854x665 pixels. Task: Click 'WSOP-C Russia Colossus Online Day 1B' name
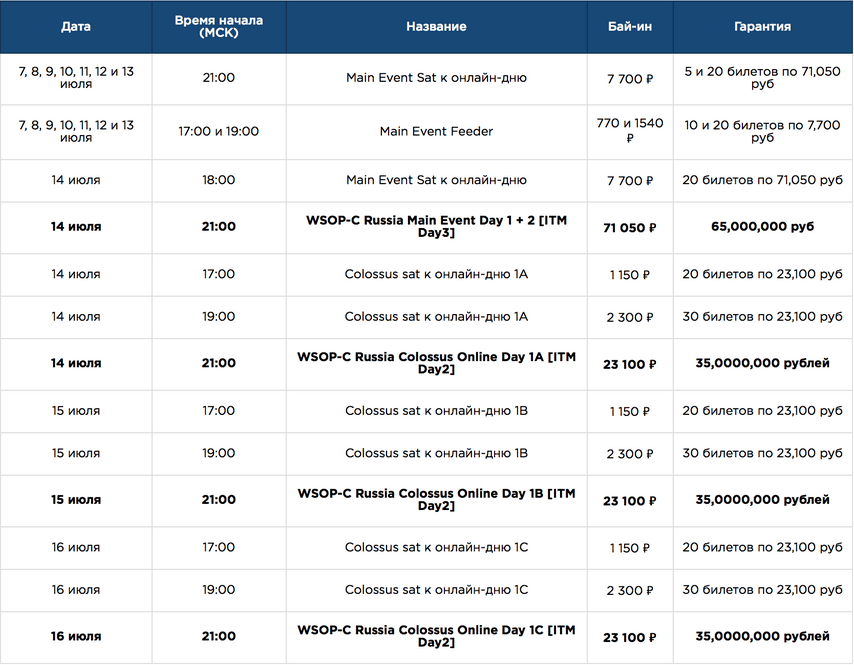[x=436, y=500]
